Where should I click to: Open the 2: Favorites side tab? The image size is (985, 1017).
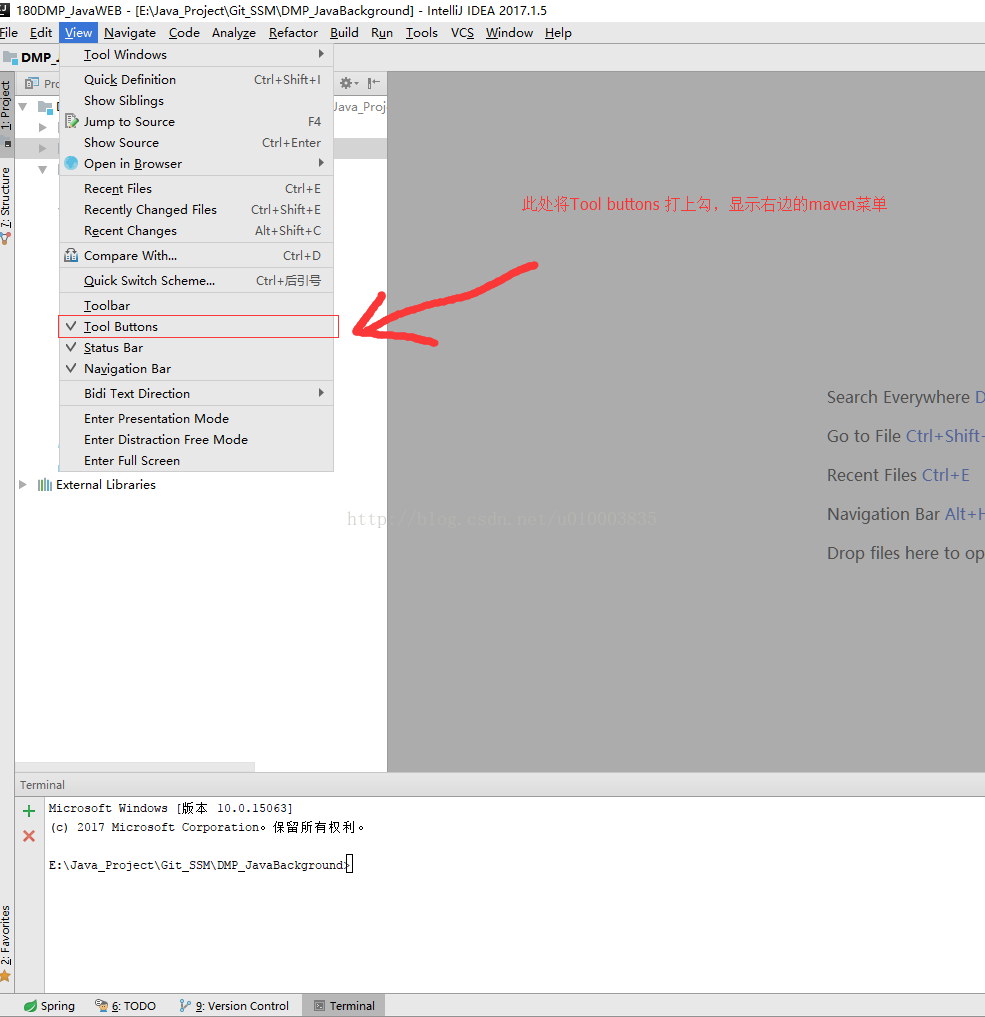[x=6, y=943]
